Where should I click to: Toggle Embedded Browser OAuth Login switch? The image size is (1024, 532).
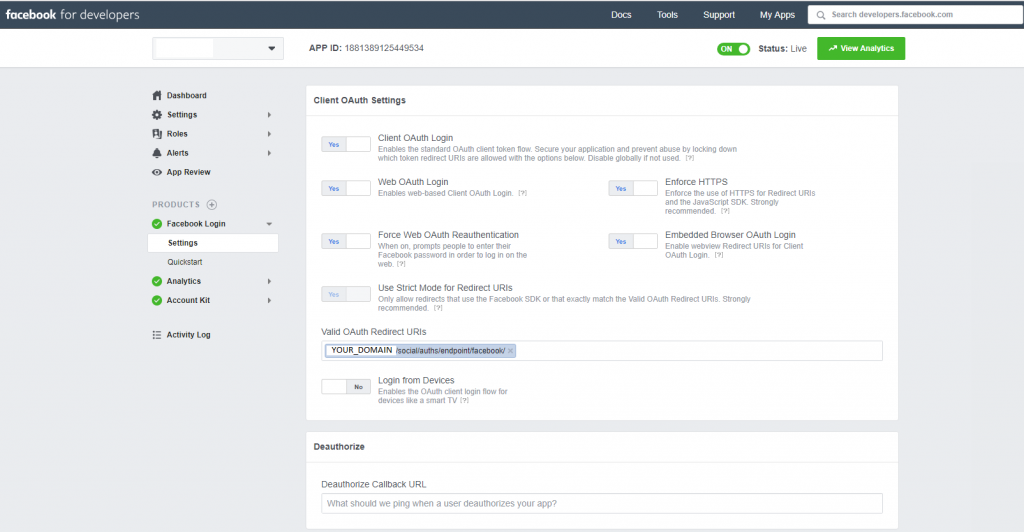tap(633, 242)
